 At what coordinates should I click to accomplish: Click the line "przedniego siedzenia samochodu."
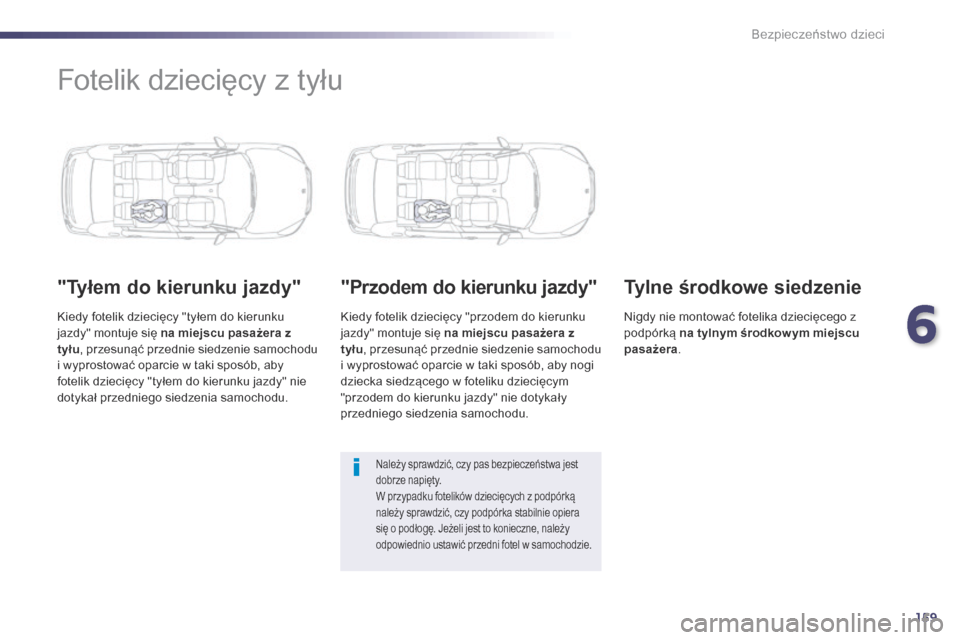point(434,413)
